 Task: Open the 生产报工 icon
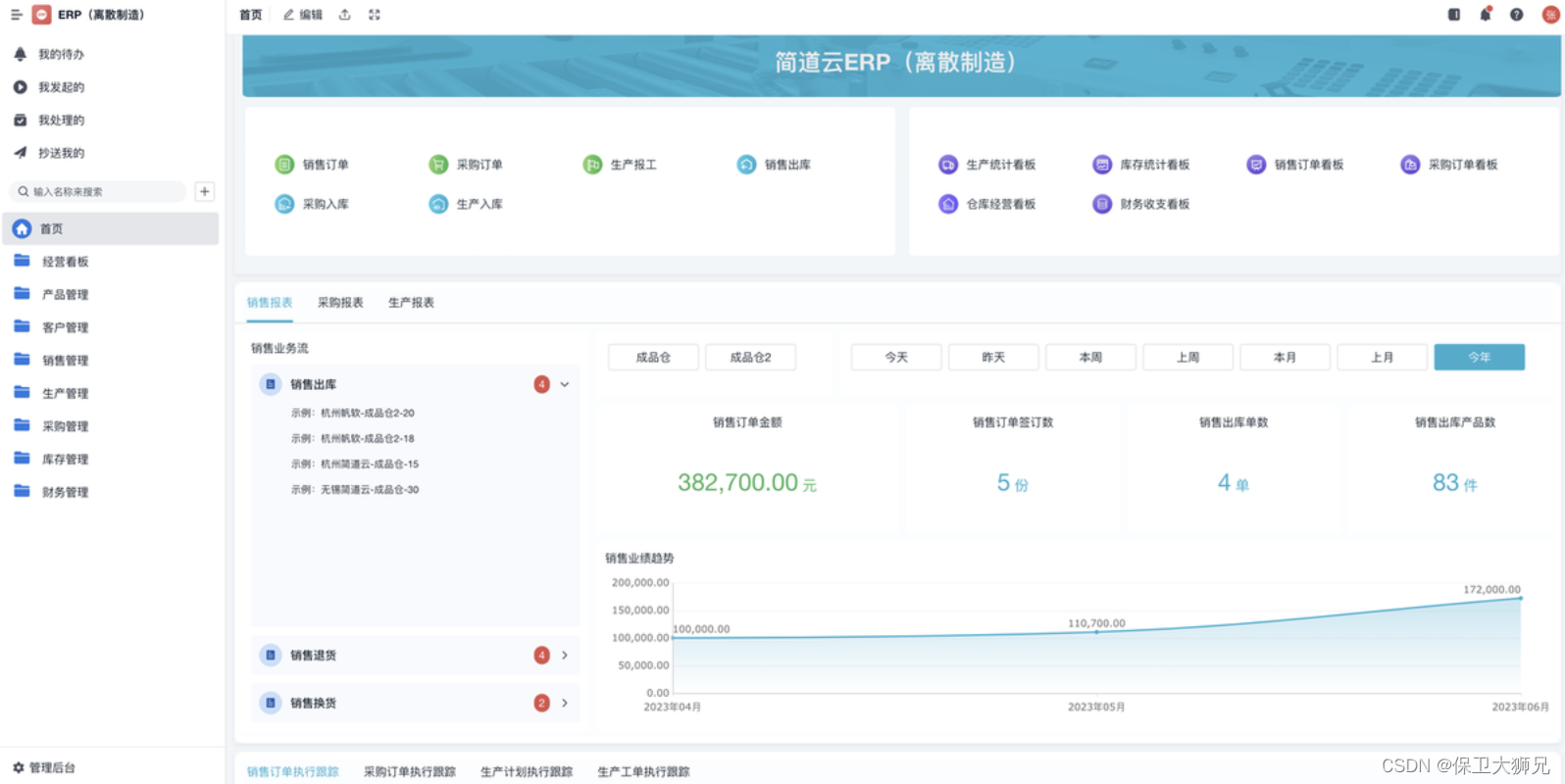(592, 165)
